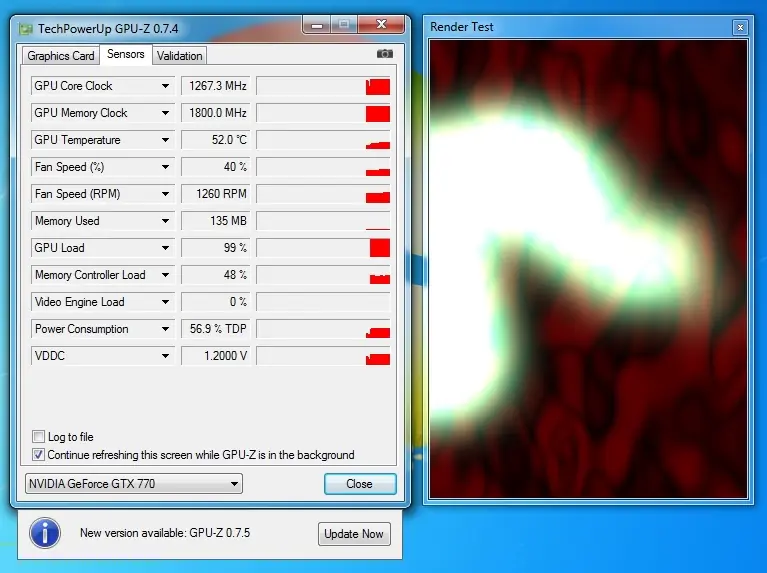Click the 52.0 °C temperature value

(216, 140)
